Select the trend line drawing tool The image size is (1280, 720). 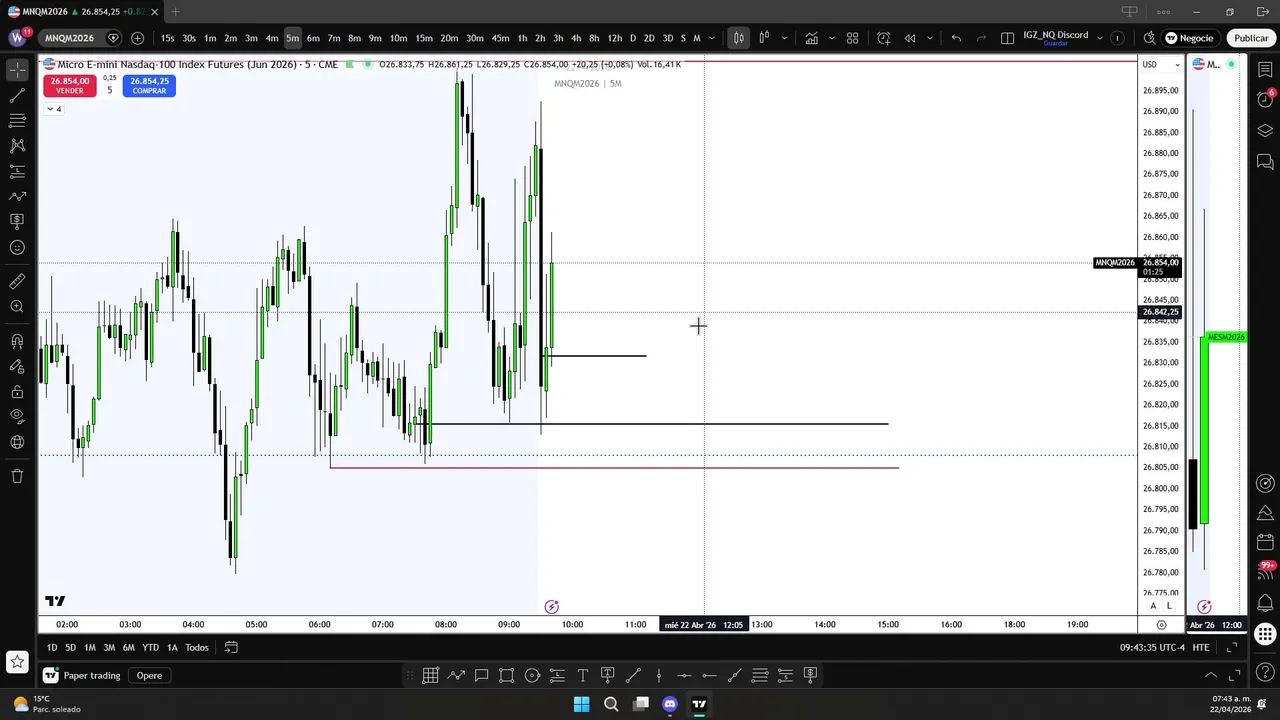[x=17, y=96]
